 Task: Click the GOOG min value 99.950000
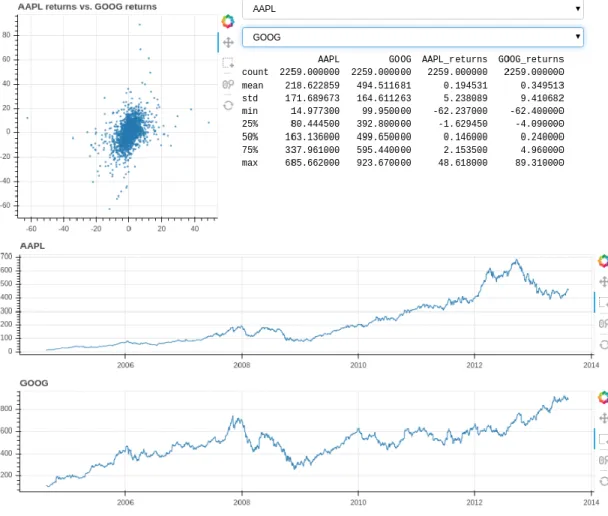387,111
